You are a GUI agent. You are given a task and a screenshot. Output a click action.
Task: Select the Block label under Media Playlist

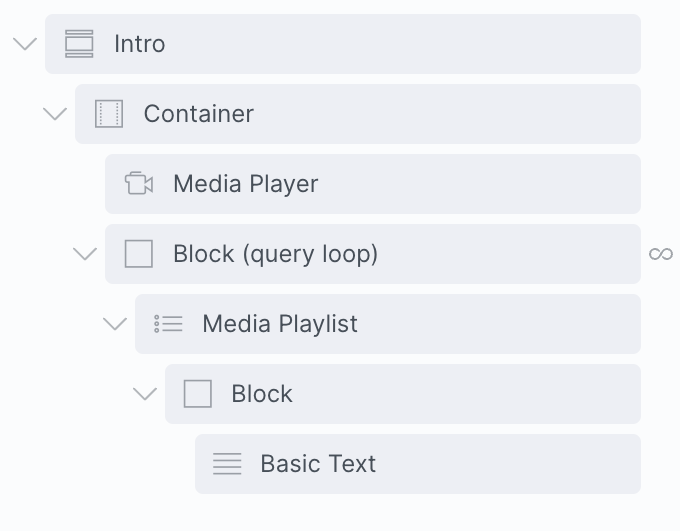(x=262, y=394)
